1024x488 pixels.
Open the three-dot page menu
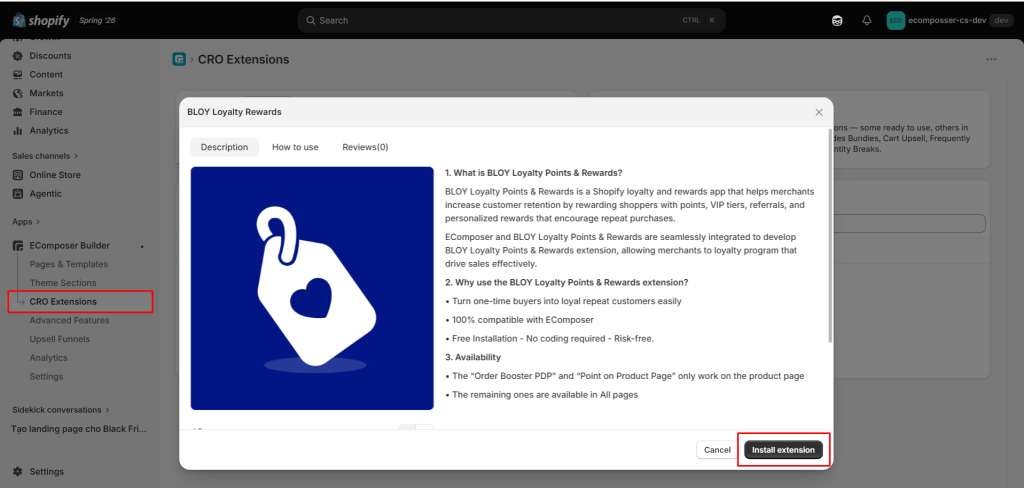tap(991, 59)
